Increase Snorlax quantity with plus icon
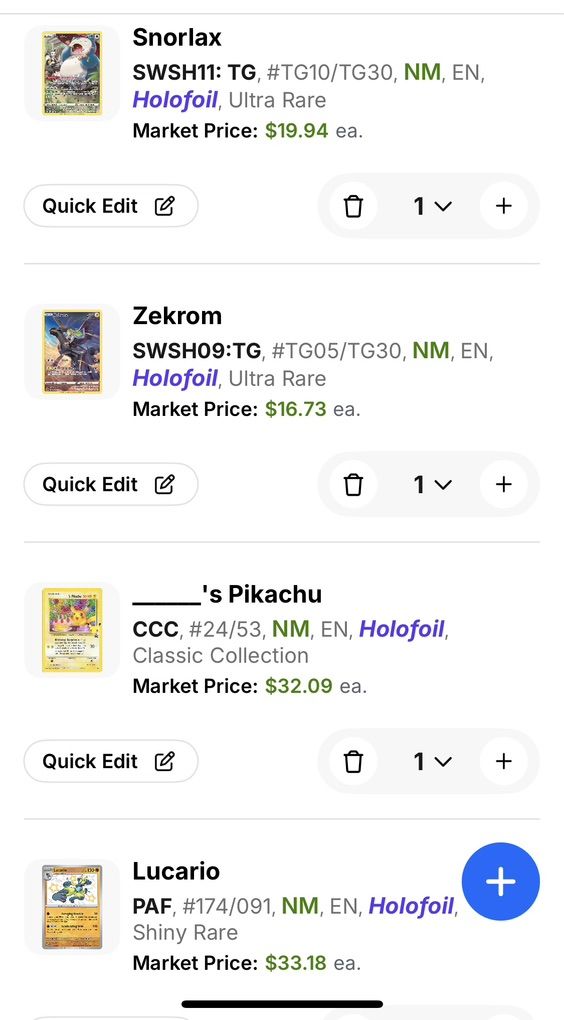The width and height of the screenshot is (564, 1020). (x=504, y=206)
